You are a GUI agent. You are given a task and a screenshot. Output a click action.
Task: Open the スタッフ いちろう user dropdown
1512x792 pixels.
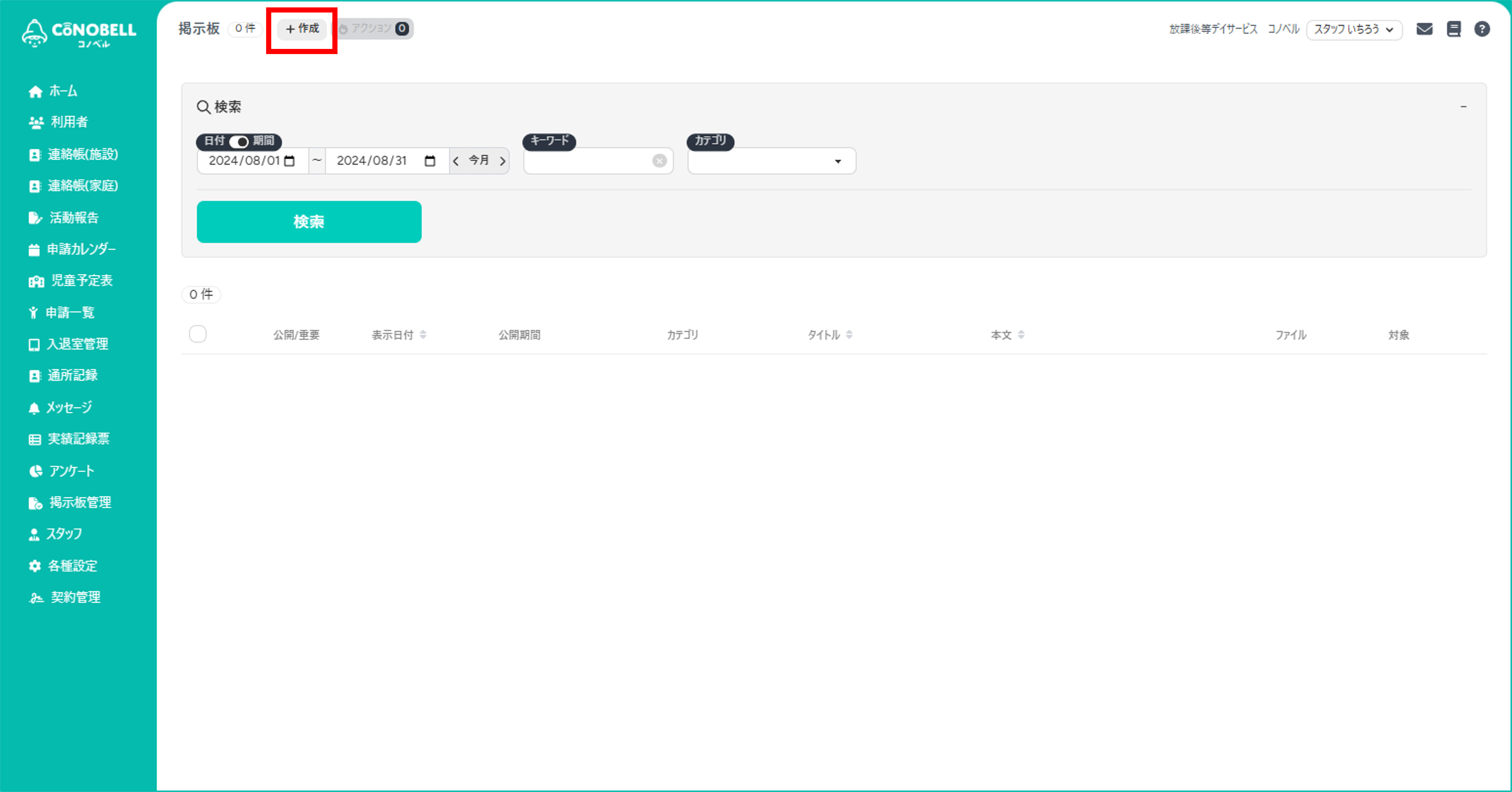1354,29
